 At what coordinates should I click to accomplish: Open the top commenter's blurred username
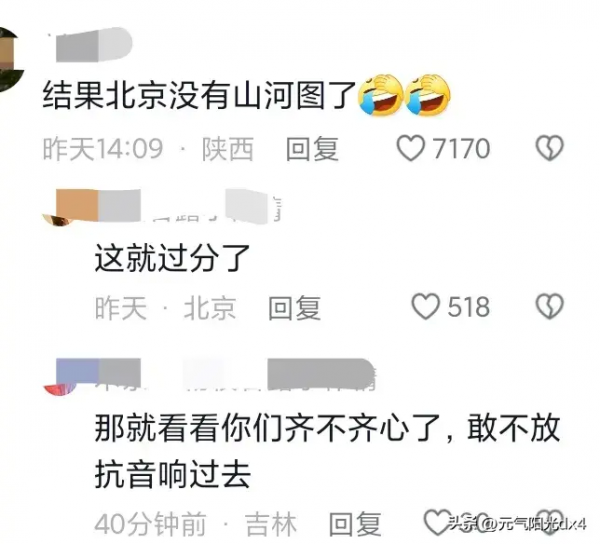point(94,44)
